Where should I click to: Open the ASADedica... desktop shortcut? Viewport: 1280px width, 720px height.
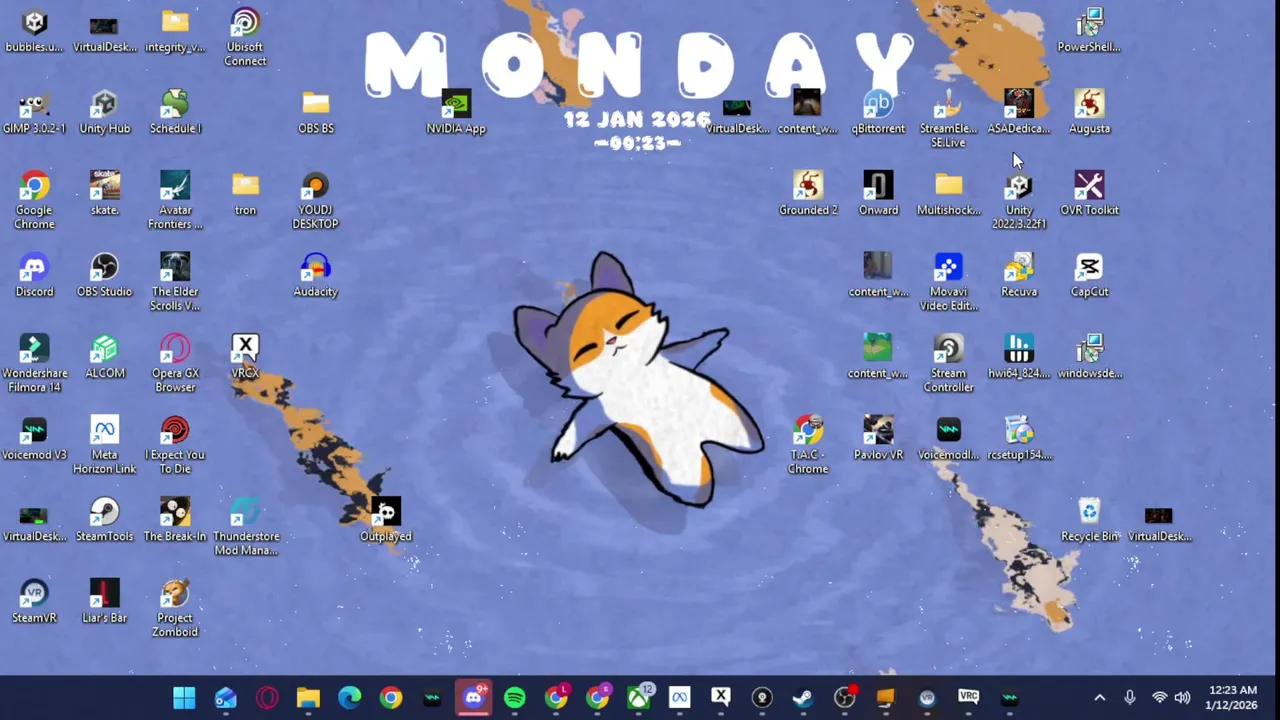(1019, 111)
